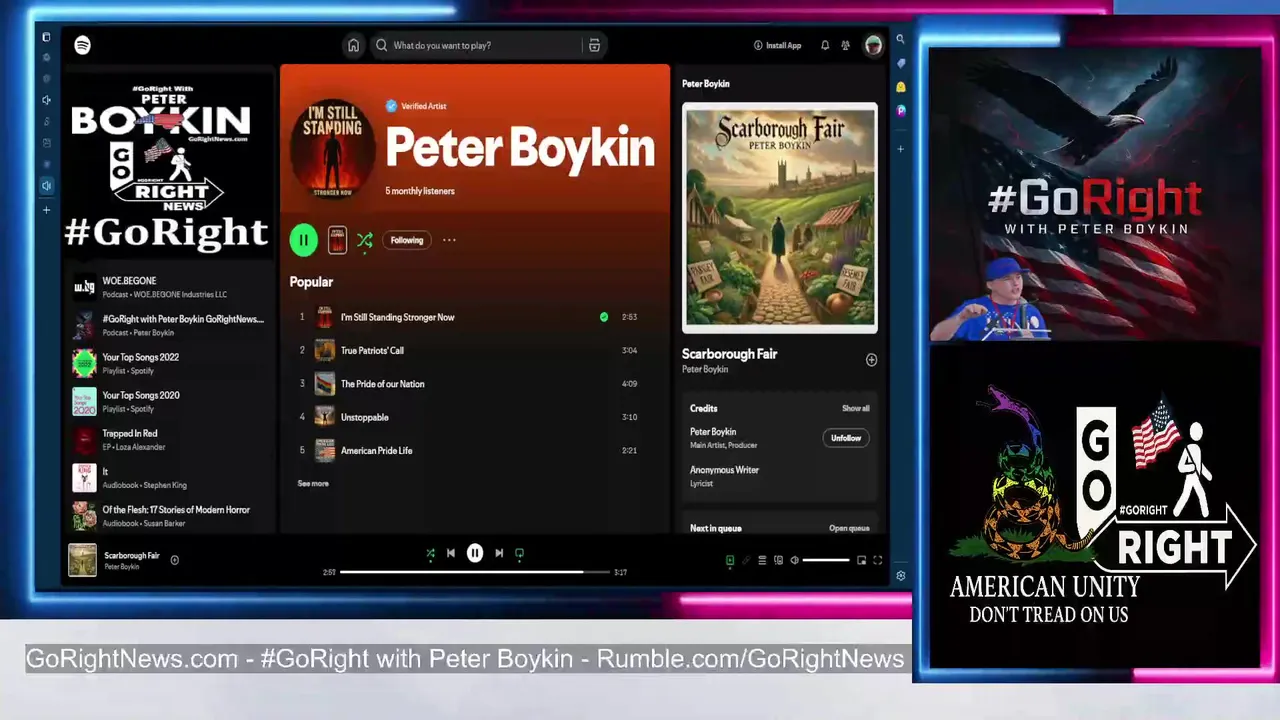Screen dimensions: 1280x720
Task: Switch to the active audio-playing vertical tab
Action: (x=46, y=185)
